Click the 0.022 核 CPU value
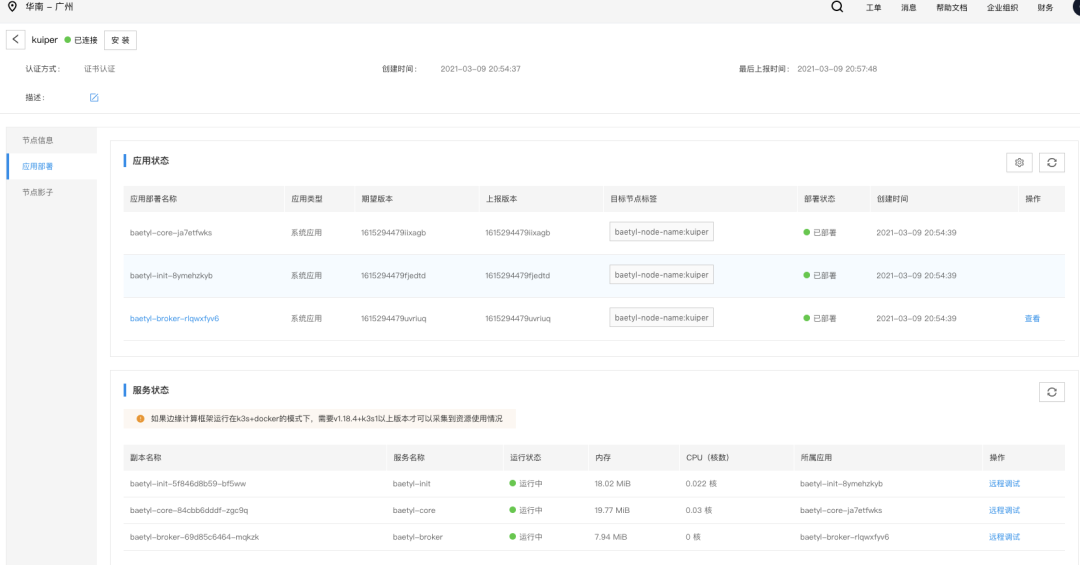The height and width of the screenshot is (565, 1080). point(700,484)
